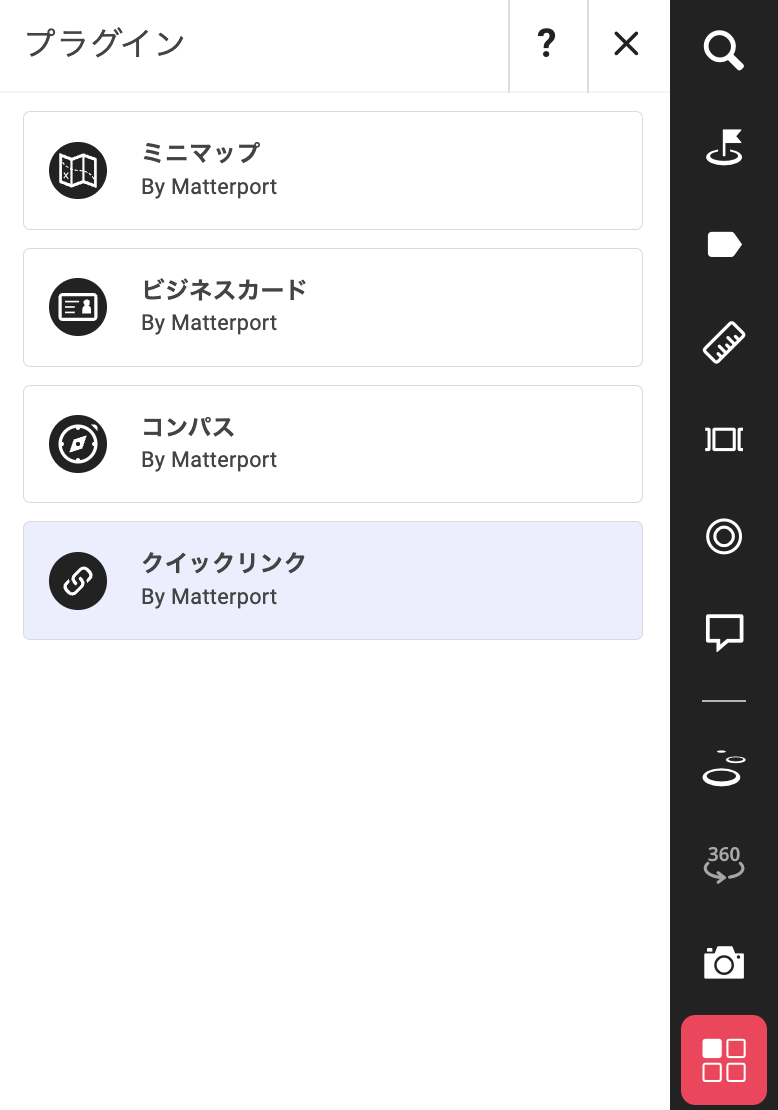Open the Highlight Reel filmstrip tool
The width and height of the screenshot is (778, 1110).
[x=723, y=440]
